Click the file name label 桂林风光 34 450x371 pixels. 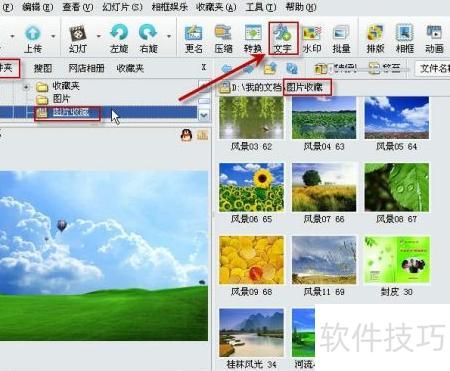coord(251,364)
